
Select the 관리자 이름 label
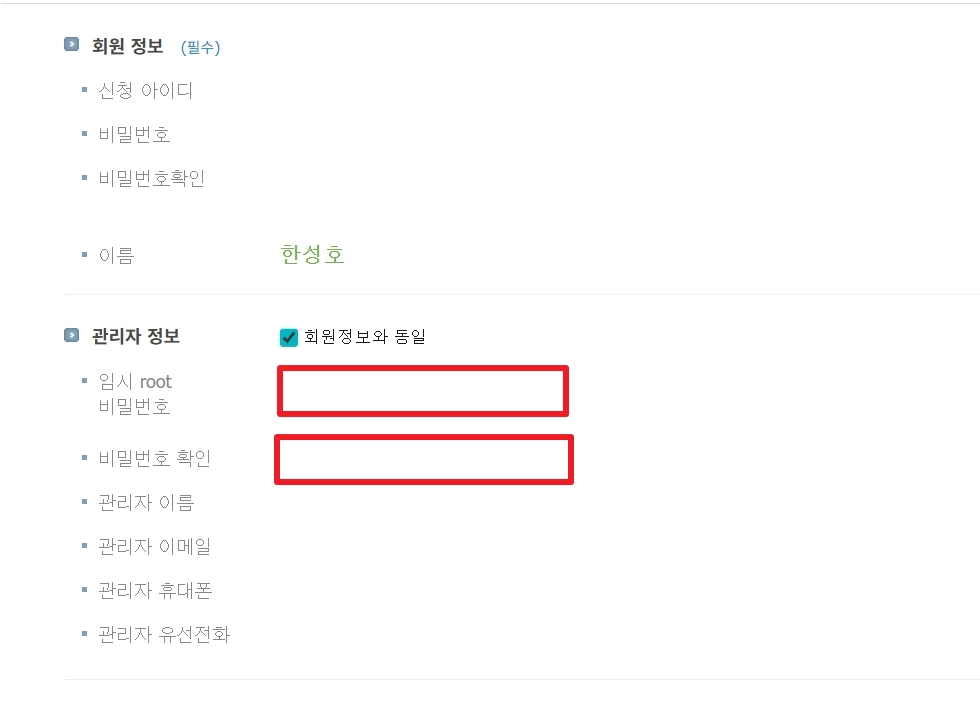pos(146,502)
